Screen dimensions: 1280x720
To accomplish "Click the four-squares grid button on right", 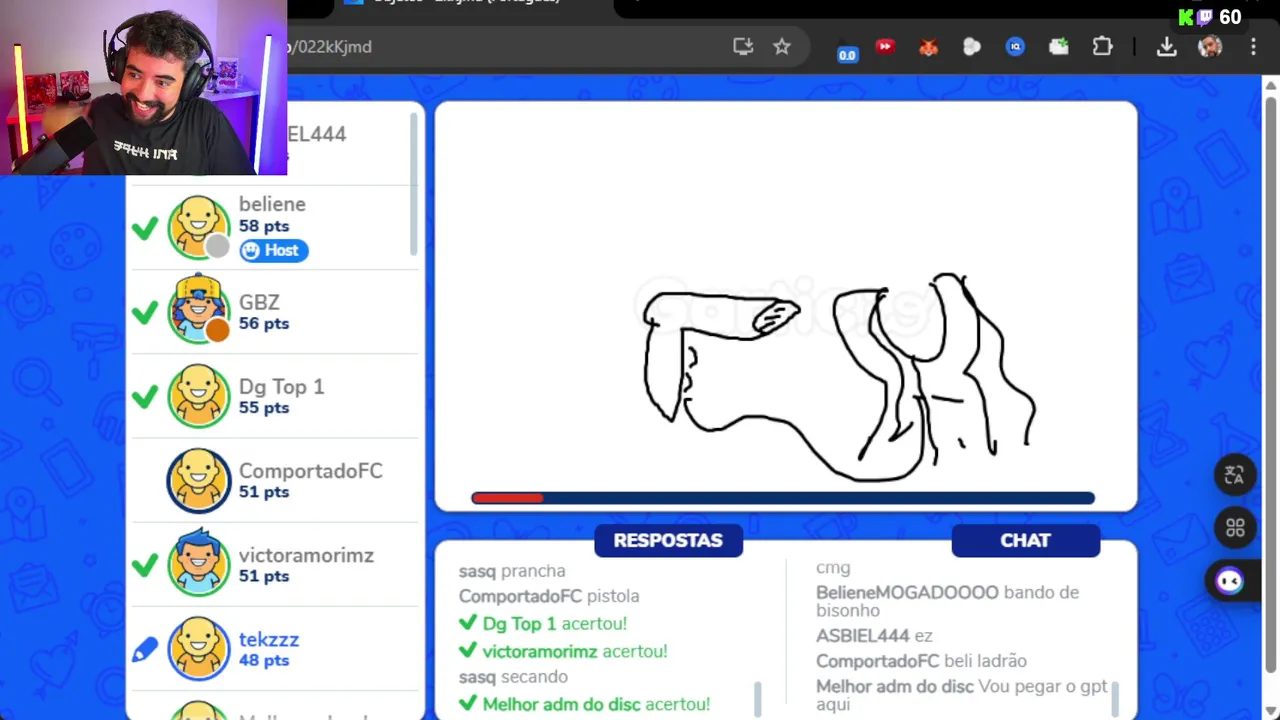I will click(x=1235, y=528).
